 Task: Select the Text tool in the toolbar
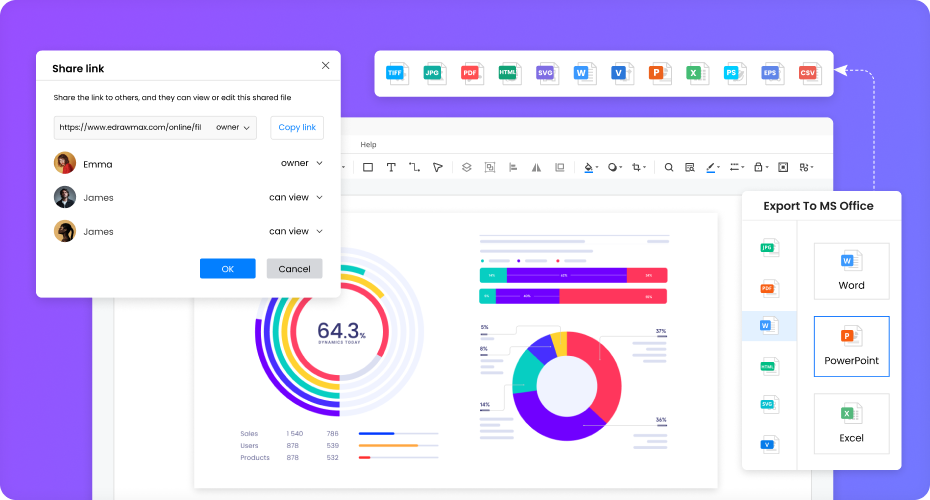click(x=391, y=167)
